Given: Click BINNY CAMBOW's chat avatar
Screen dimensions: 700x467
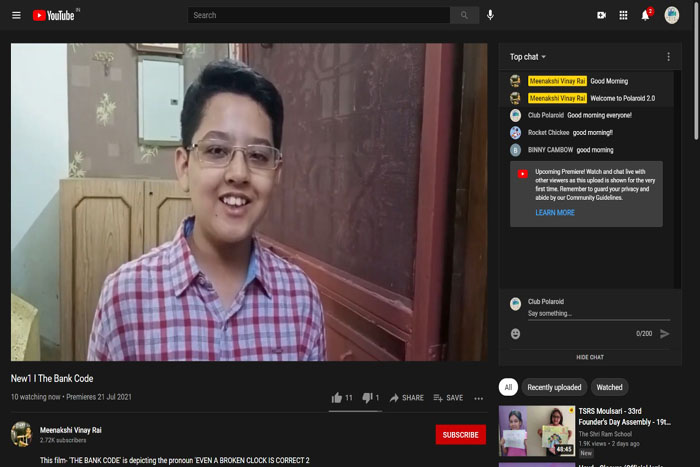Looking at the screenshot, I should 515,150.
